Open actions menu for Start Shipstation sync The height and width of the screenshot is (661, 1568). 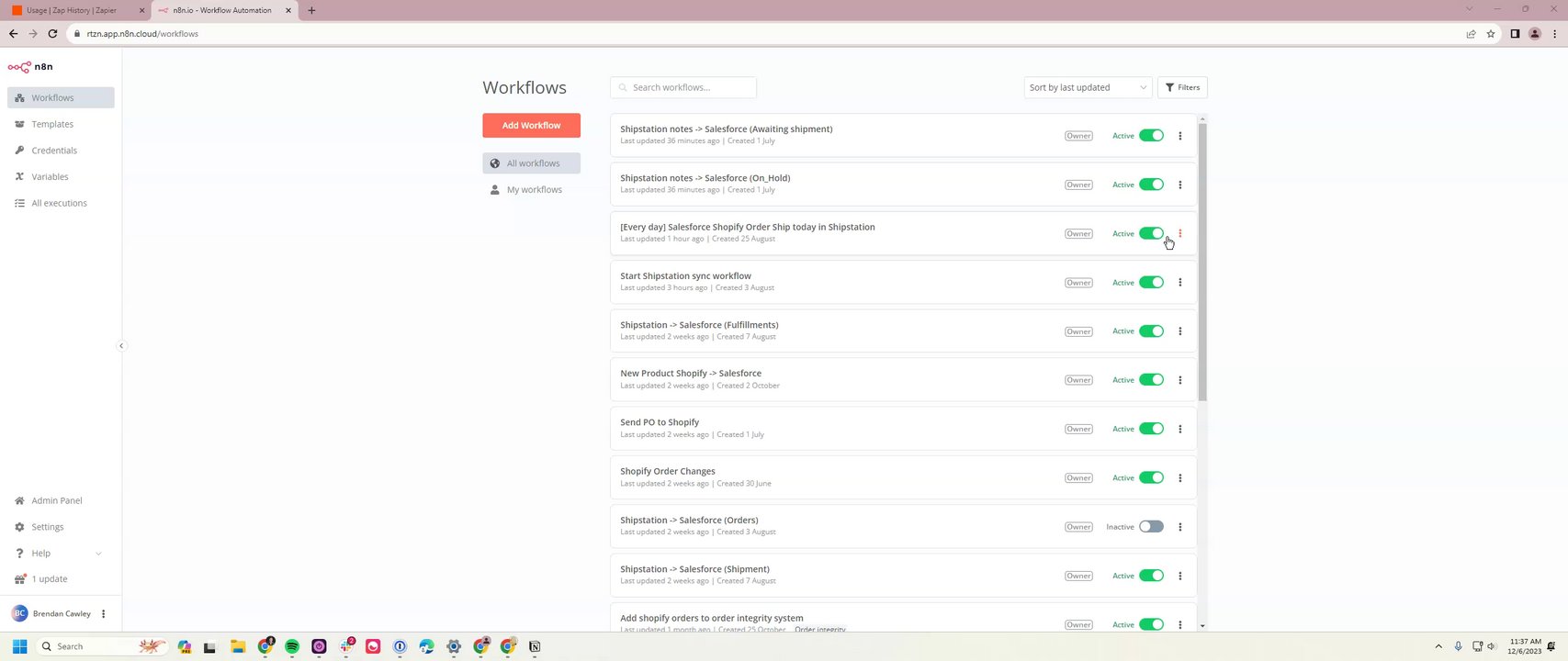(1180, 283)
